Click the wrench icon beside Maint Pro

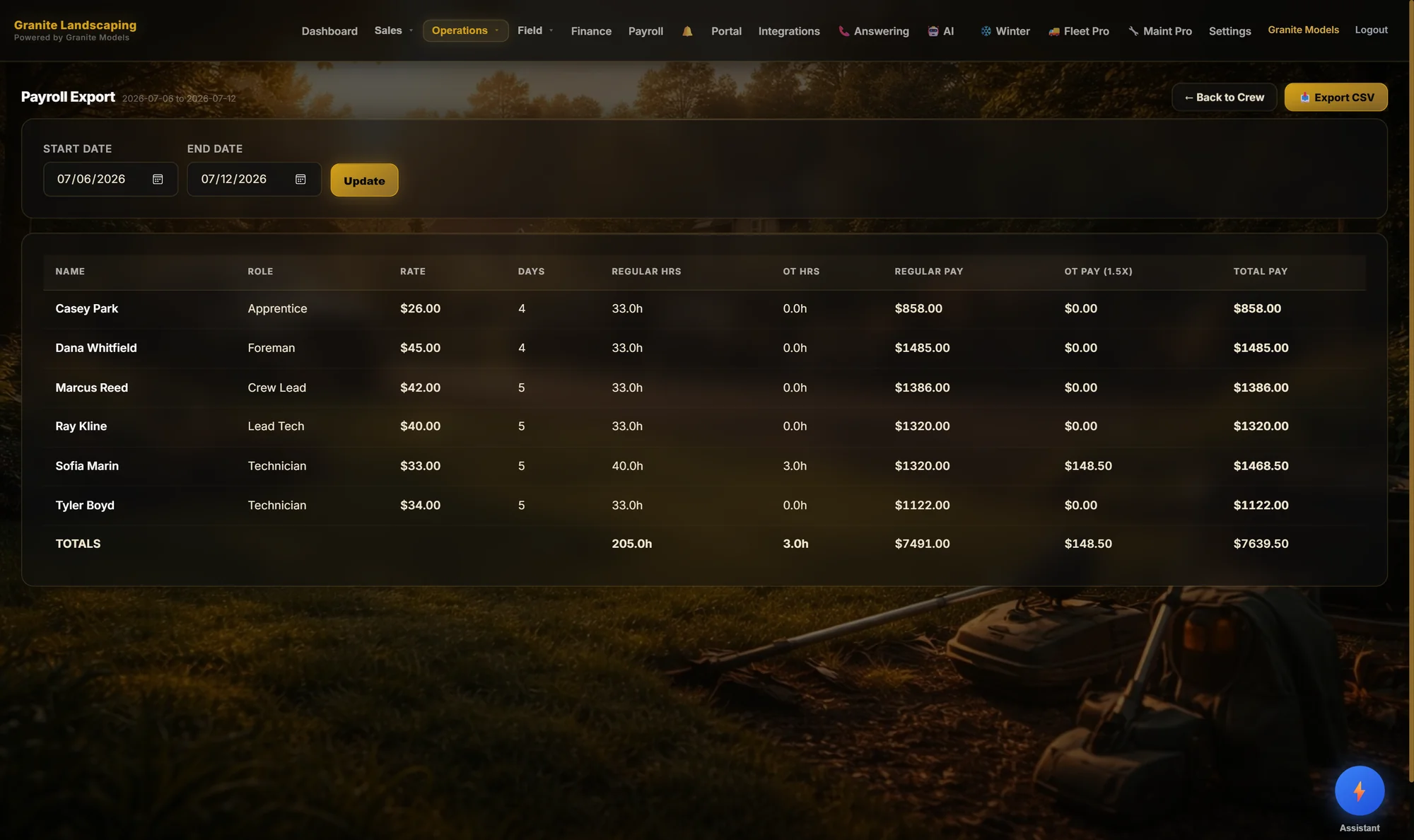1133,31
